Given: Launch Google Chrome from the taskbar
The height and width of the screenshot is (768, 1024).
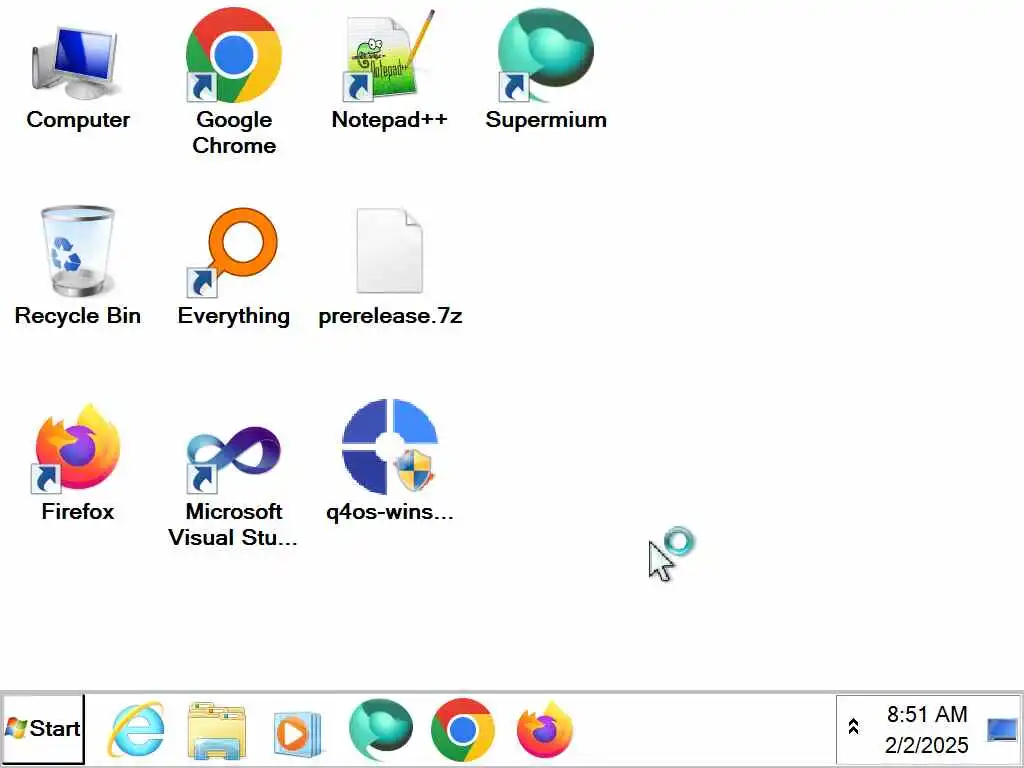Looking at the screenshot, I should point(463,729).
